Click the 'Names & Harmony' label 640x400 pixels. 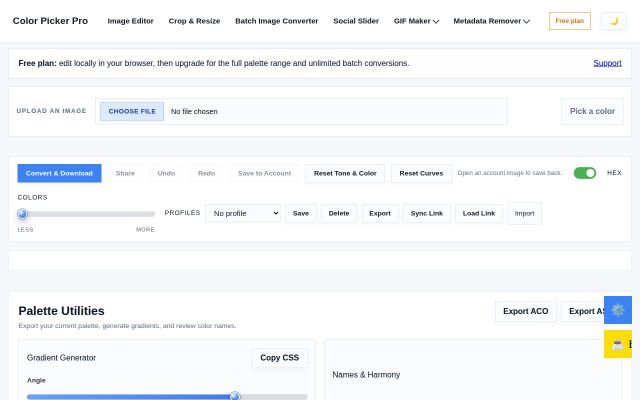click(x=366, y=375)
